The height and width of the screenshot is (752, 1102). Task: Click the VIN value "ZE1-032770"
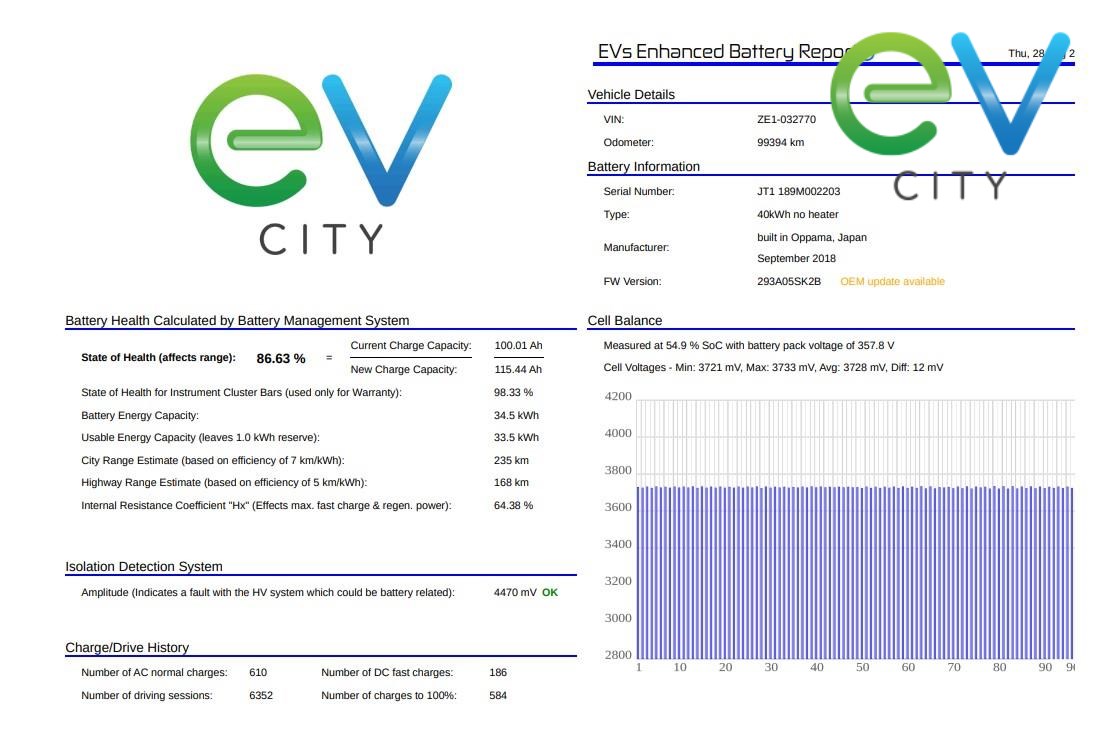tap(786, 119)
